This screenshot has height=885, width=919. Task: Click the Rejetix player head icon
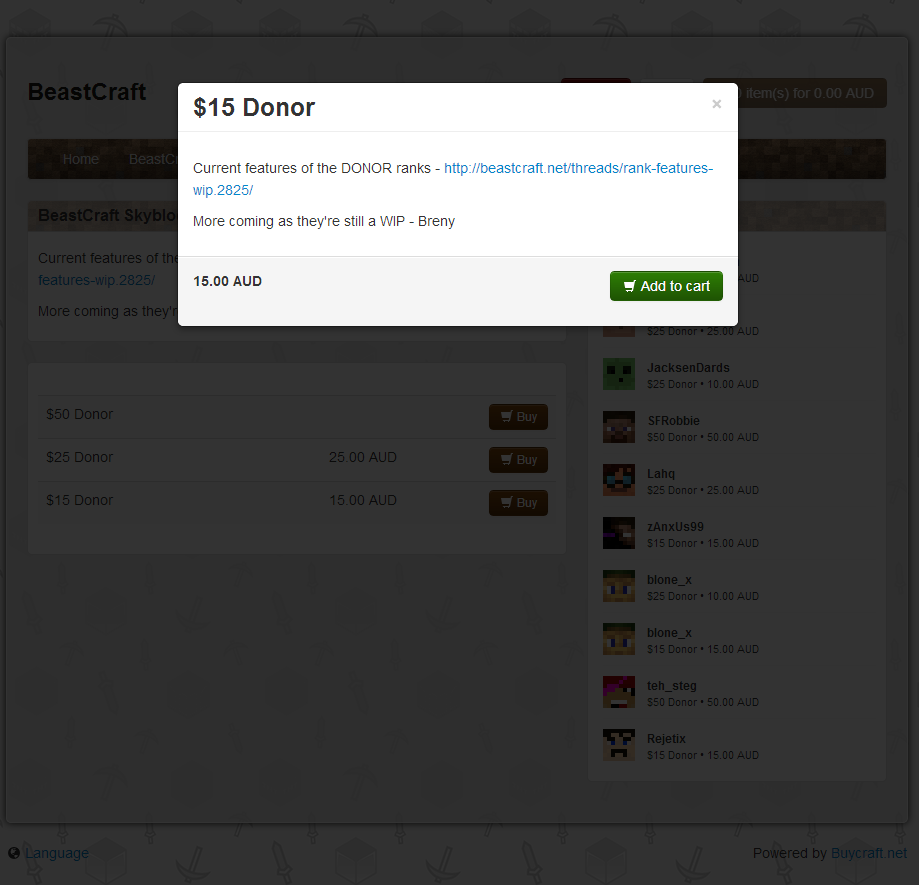pyautogui.click(x=619, y=745)
